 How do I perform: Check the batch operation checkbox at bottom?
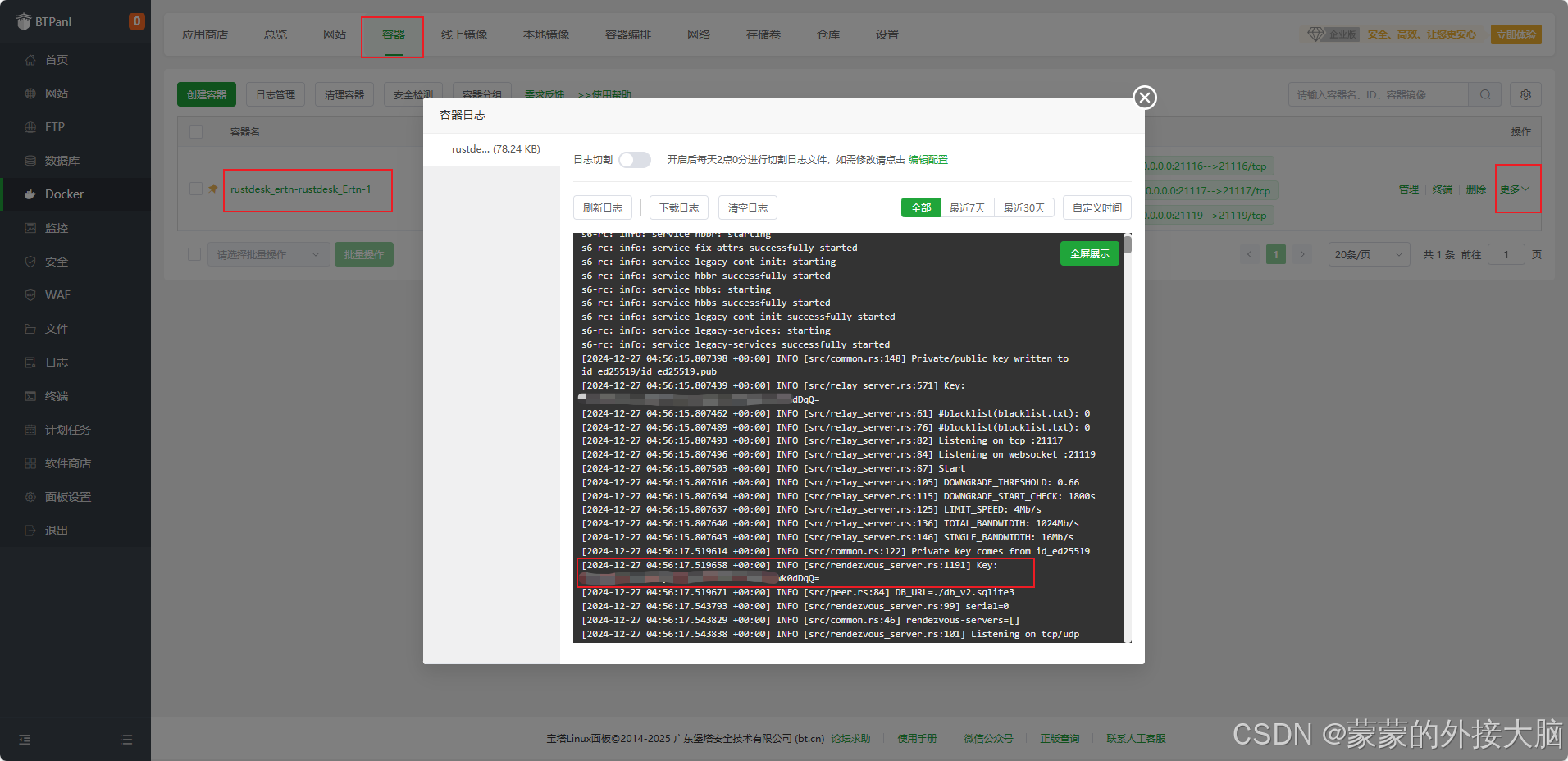tap(194, 254)
